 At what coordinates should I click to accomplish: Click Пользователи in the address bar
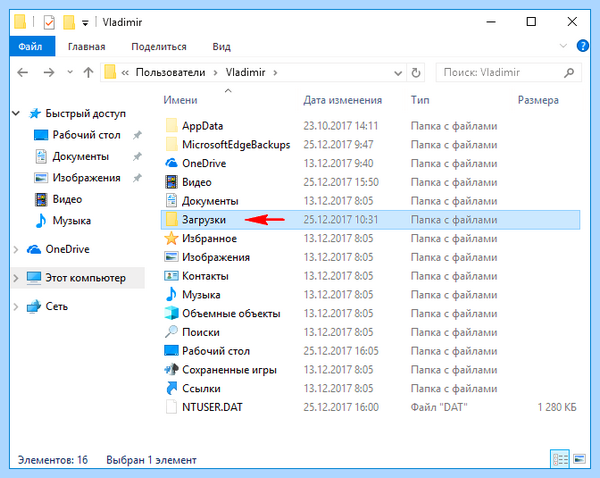[170, 72]
